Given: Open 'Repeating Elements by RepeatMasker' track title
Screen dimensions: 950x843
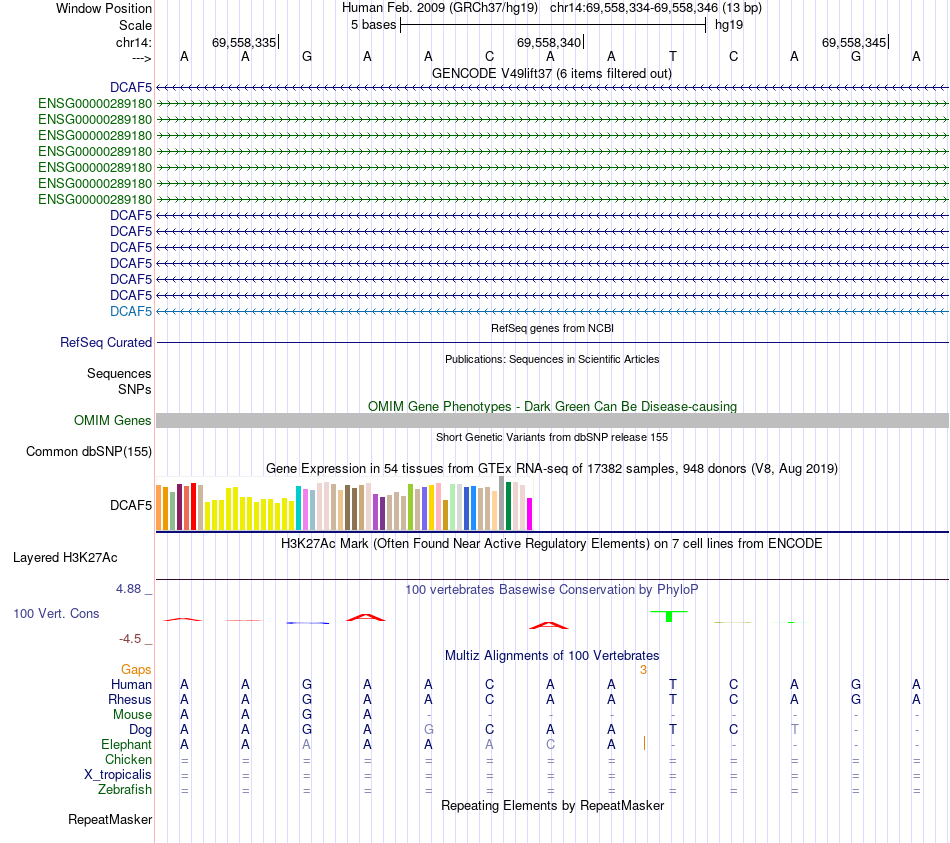Looking at the screenshot, I should [552, 805].
